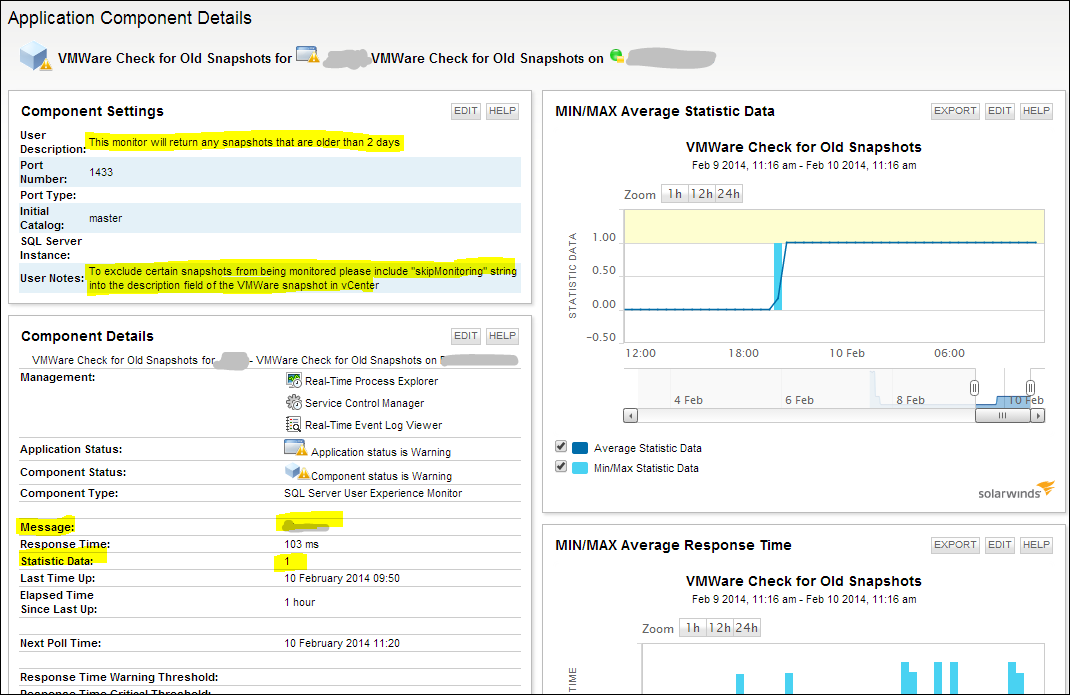Click the SolarWinds logo on the chart
Image resolution: width=1070 pixels, height=695 pixels.
pos(1016,490)
